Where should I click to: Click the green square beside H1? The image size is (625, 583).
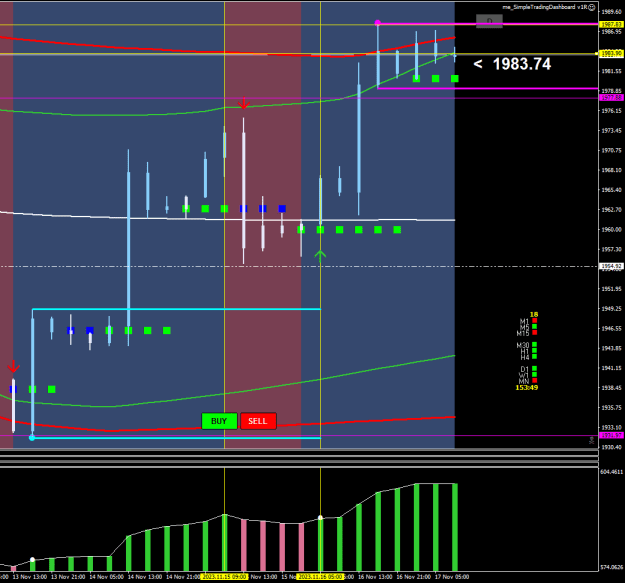535,351
